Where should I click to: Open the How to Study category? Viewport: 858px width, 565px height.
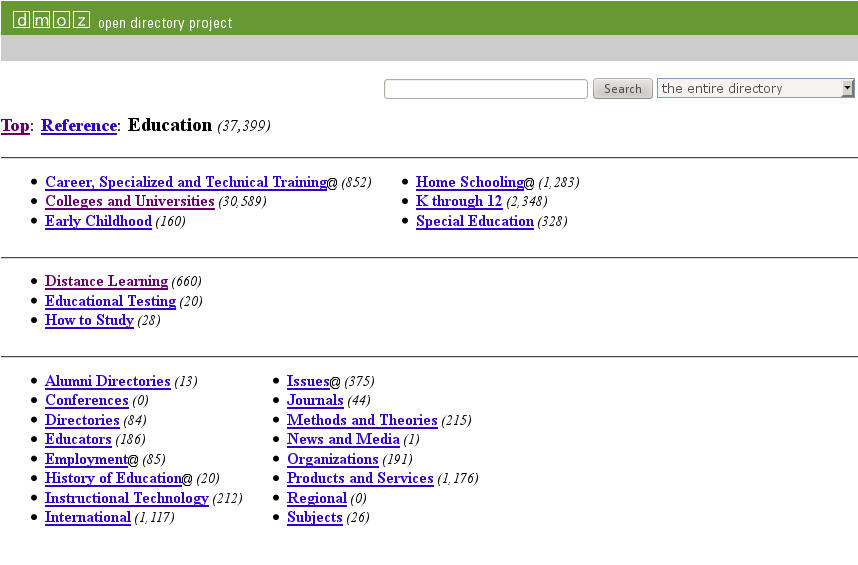pyautogui.click(x=89, y=321)
